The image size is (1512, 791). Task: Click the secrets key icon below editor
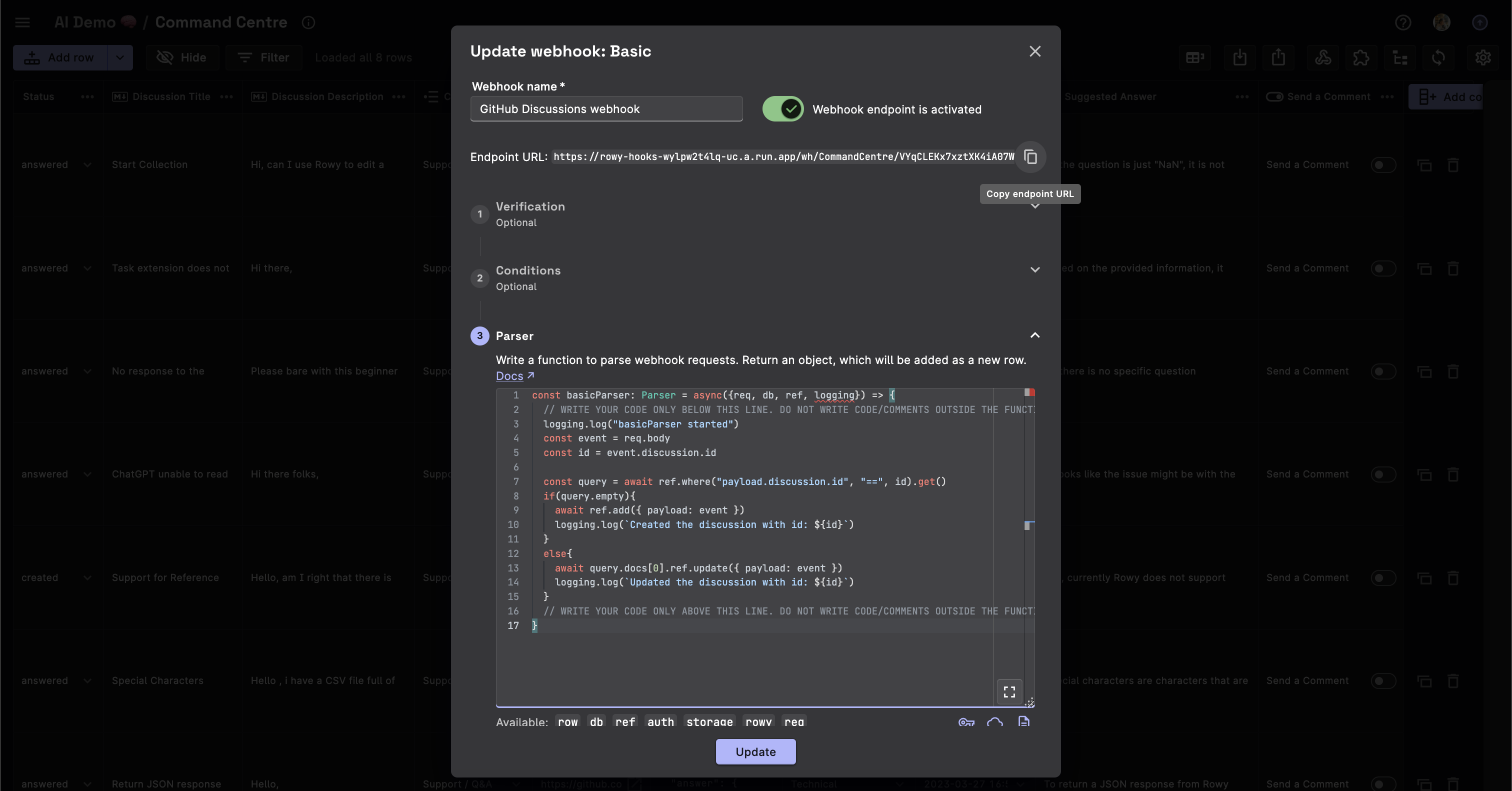966,722
